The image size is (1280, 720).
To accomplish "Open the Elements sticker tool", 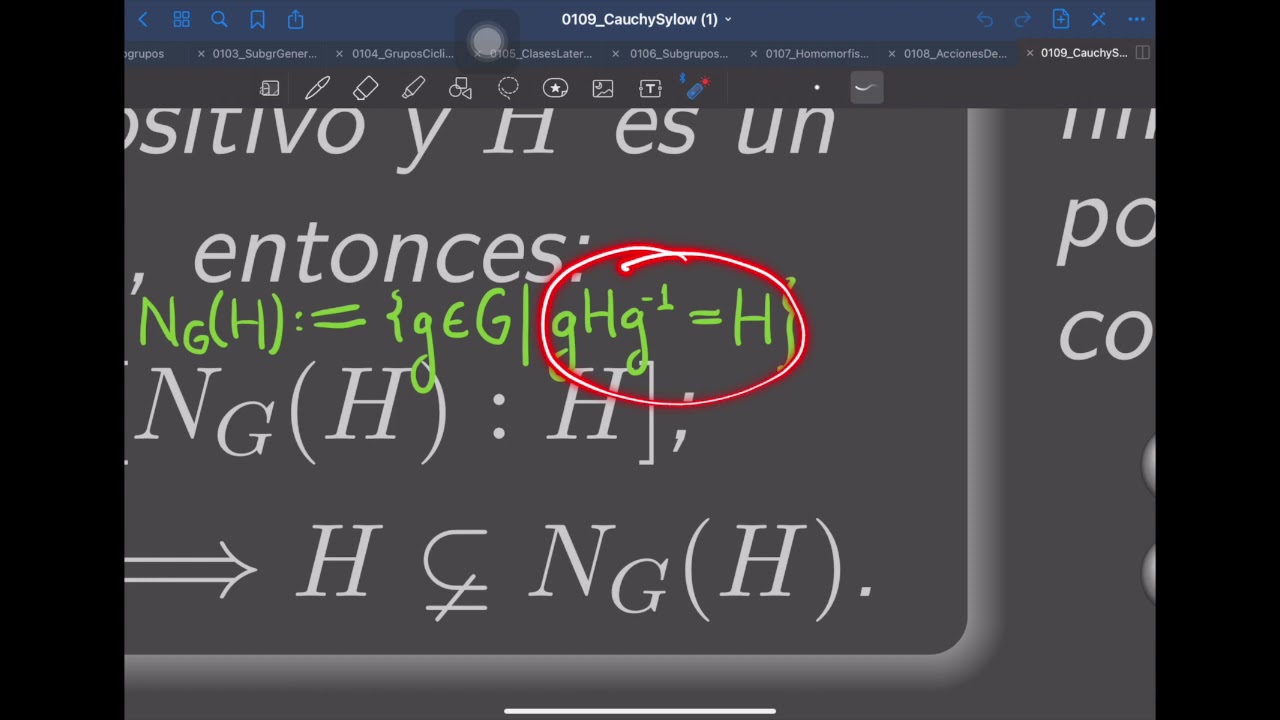I will coord(555,88).
